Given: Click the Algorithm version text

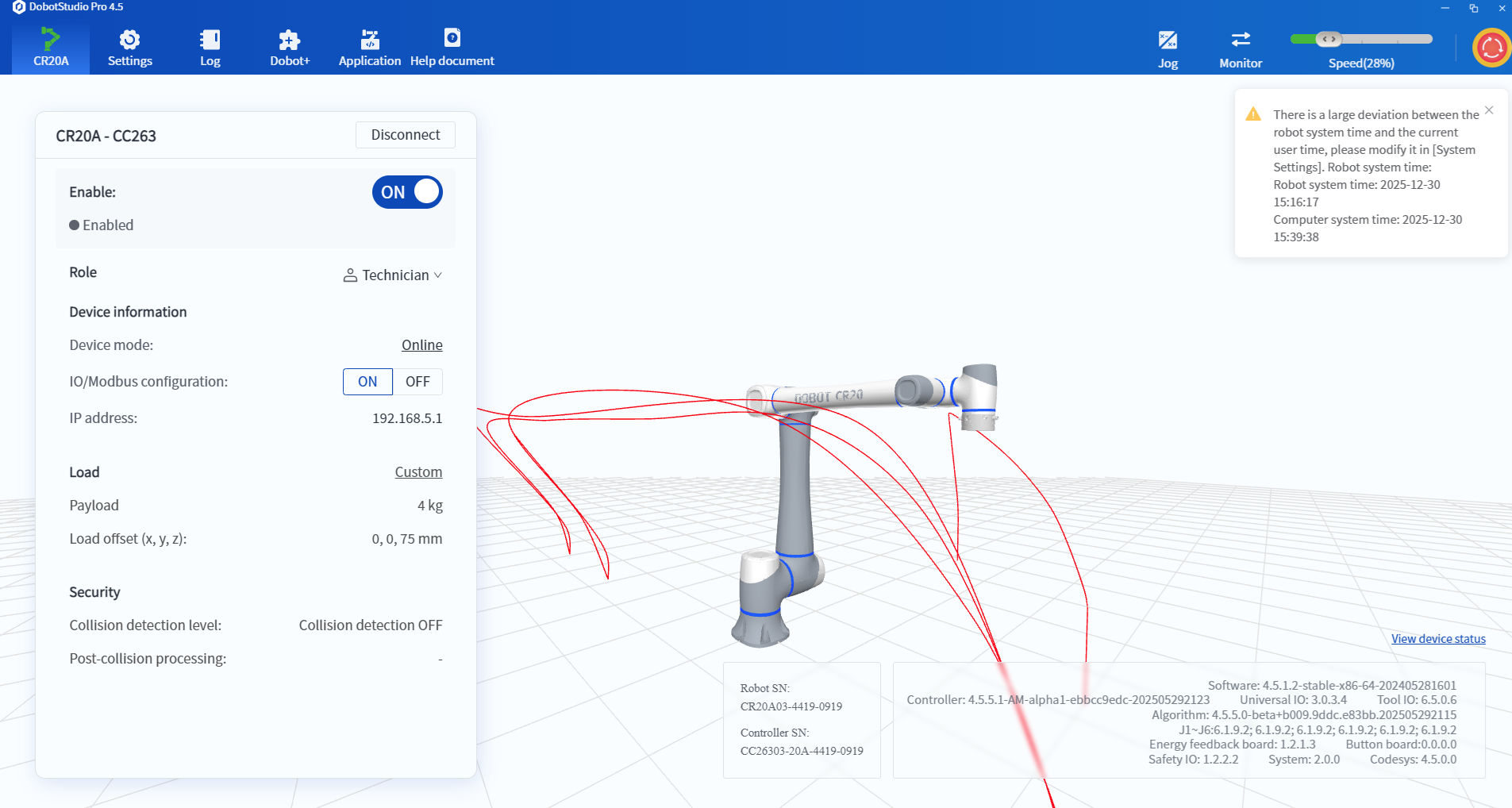Looking at the screenshot, I should pyautogui.click(x=1304, y=715).
